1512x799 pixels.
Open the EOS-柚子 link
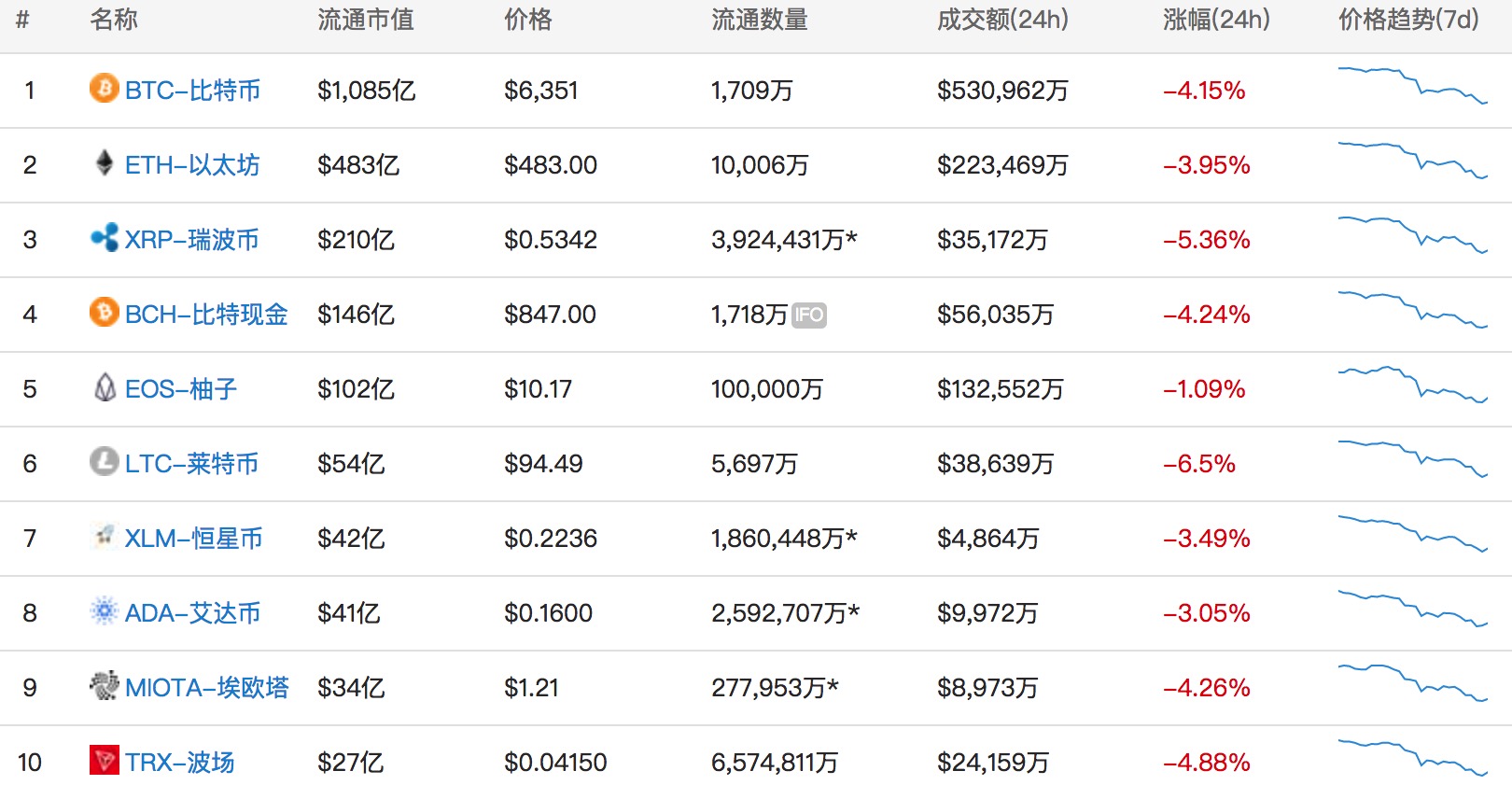pyautogui.click(x=181, y=389)
